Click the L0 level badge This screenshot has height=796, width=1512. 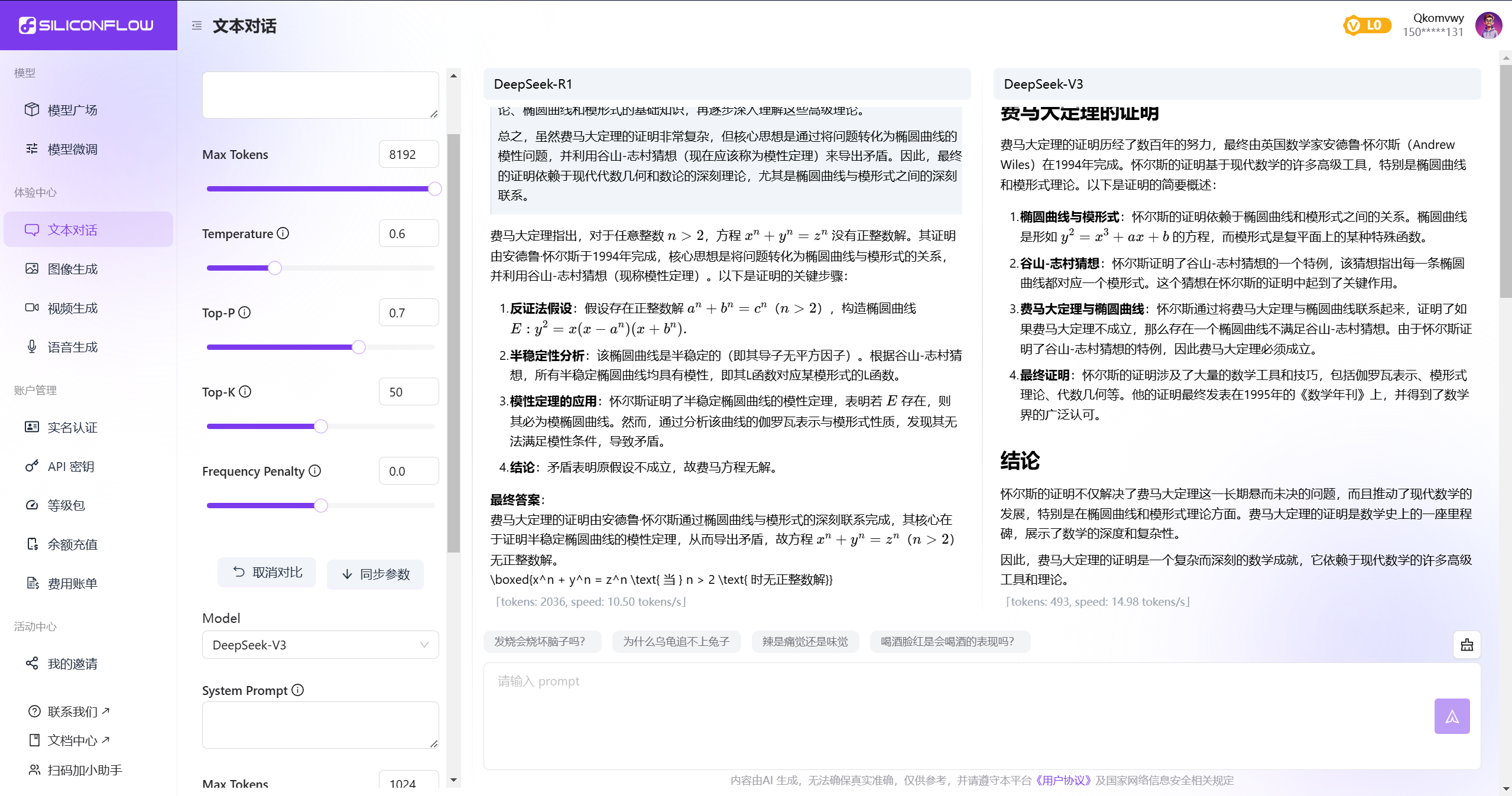coord(1367,25)
